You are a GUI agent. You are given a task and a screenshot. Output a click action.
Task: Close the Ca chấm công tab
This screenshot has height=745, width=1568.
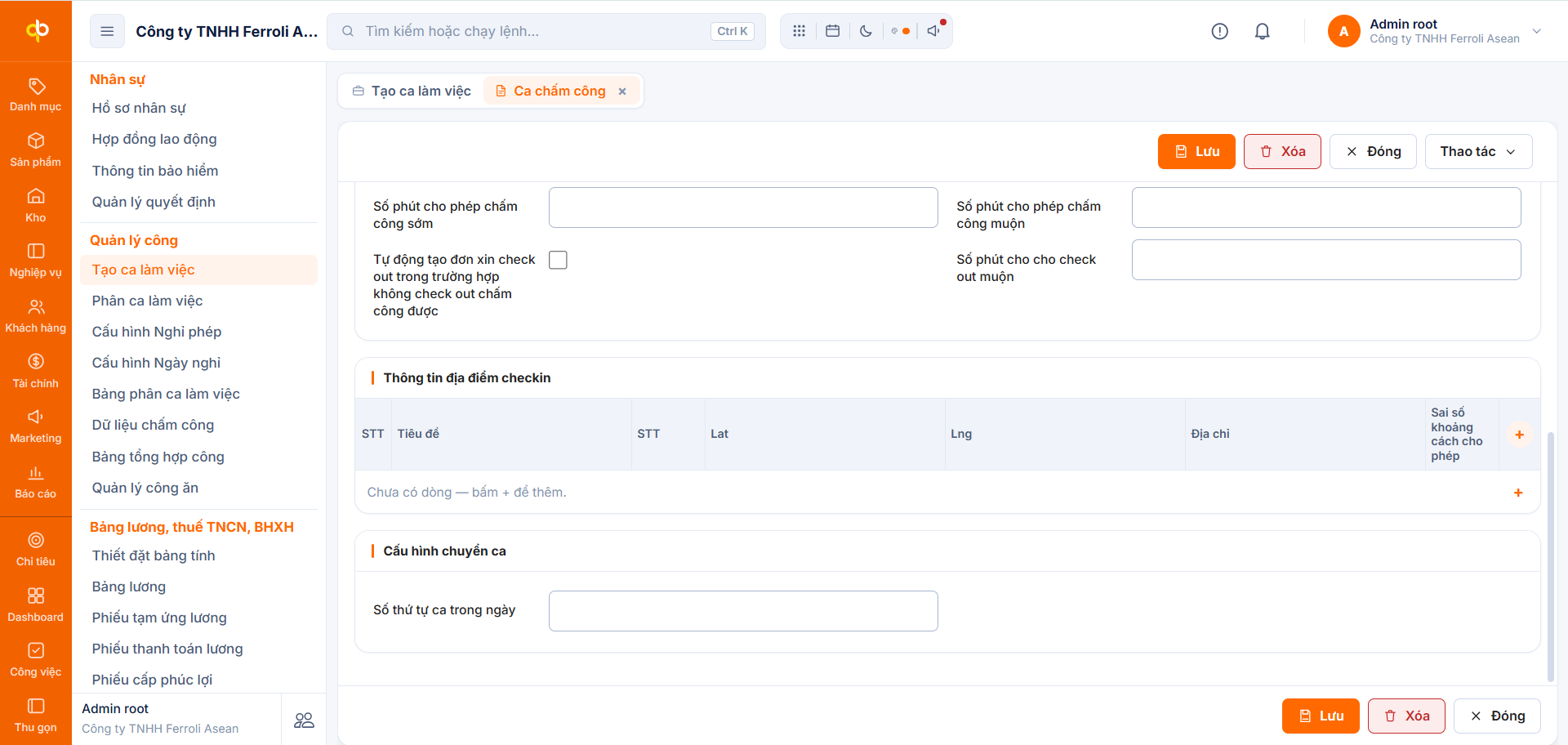622,91
